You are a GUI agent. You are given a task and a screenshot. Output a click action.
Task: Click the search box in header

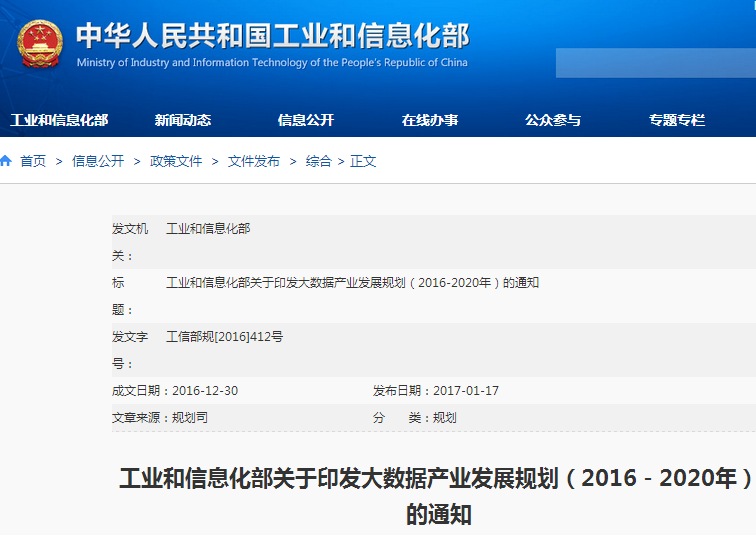click(x=656, y=63)
